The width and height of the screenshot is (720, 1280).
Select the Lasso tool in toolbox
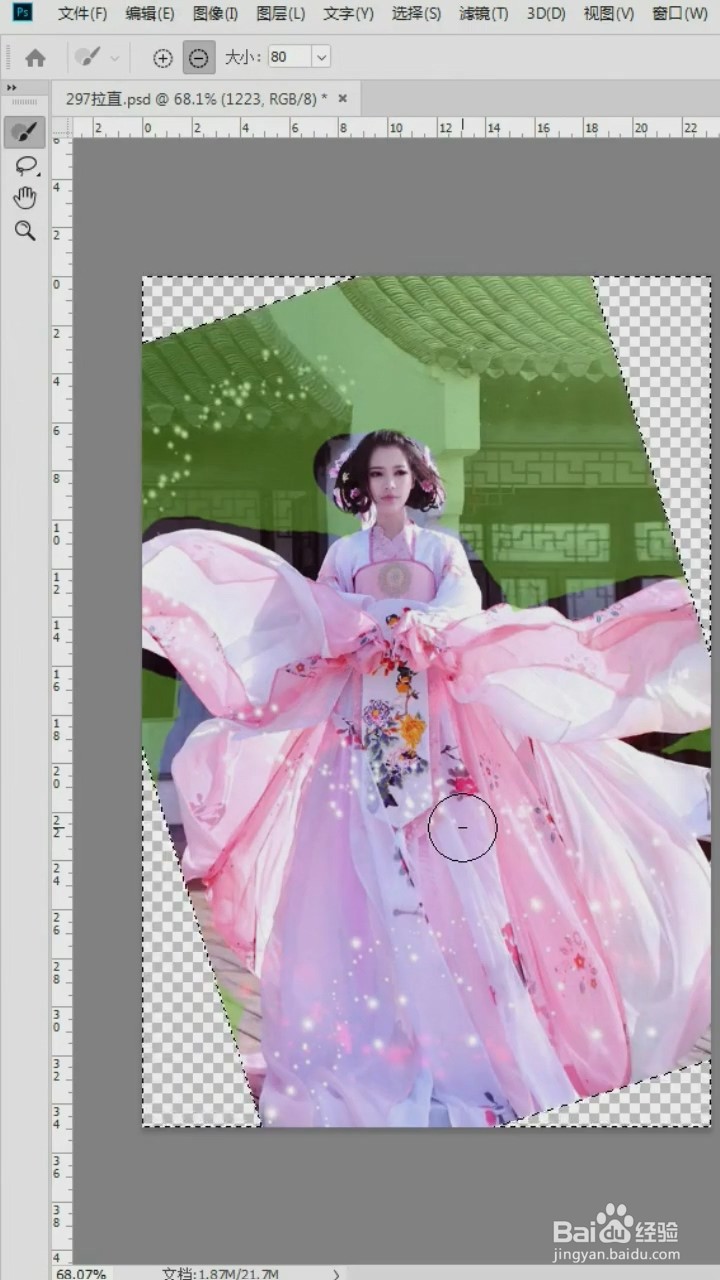click(x=24, y=166)
